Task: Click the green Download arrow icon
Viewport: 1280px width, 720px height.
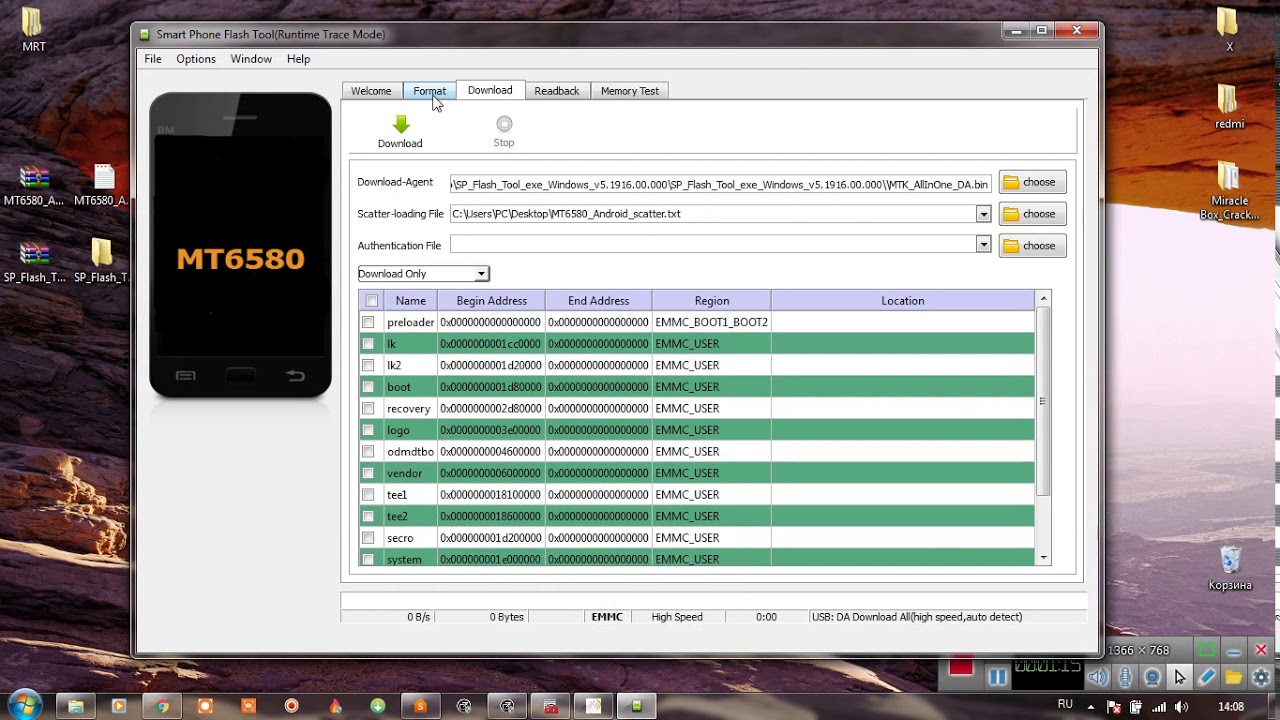Action: (x=401, y=124)
